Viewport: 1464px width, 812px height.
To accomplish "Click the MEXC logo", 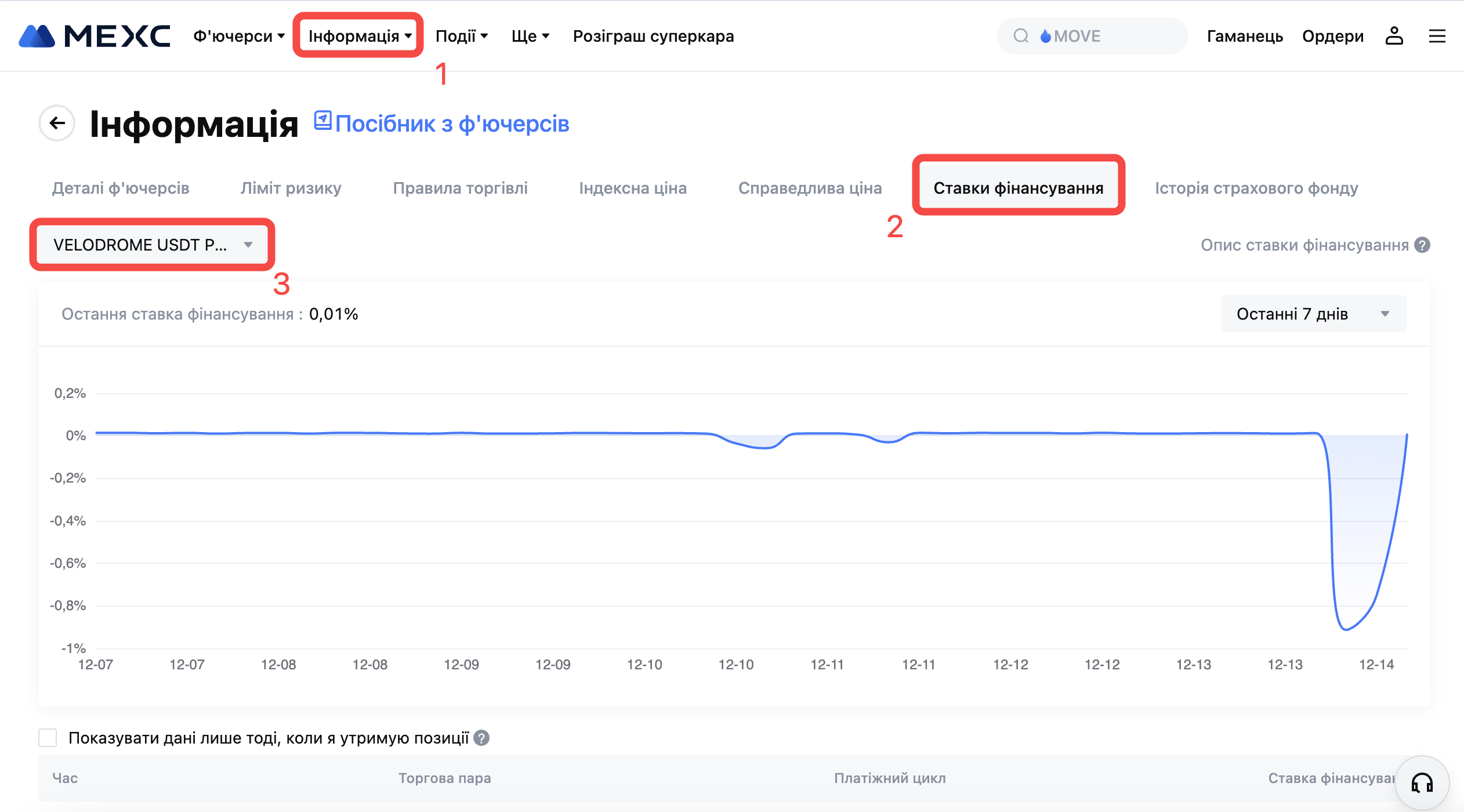I will pyautogui.click(x=95, y=36).
